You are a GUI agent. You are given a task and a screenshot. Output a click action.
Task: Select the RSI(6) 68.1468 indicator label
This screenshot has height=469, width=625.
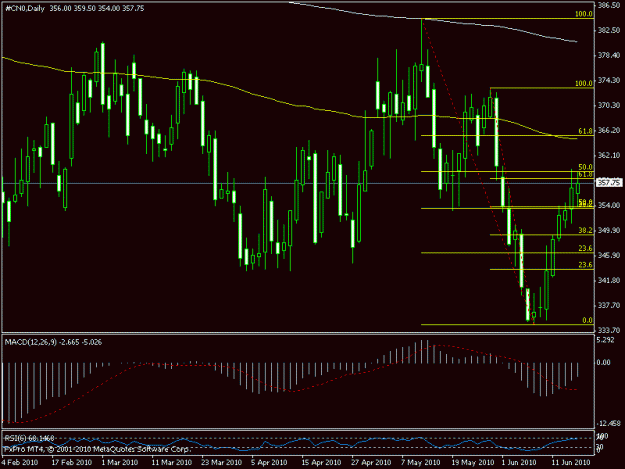tap(29, 438)
